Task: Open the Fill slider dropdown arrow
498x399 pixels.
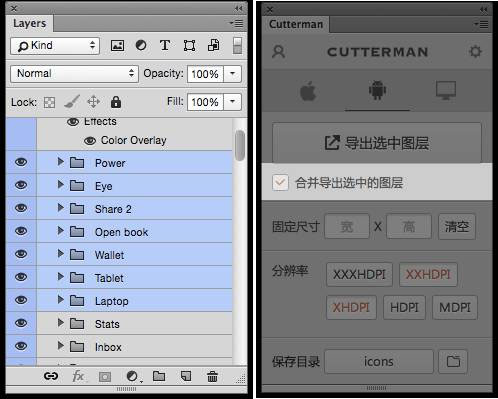Action: [232, 102]
